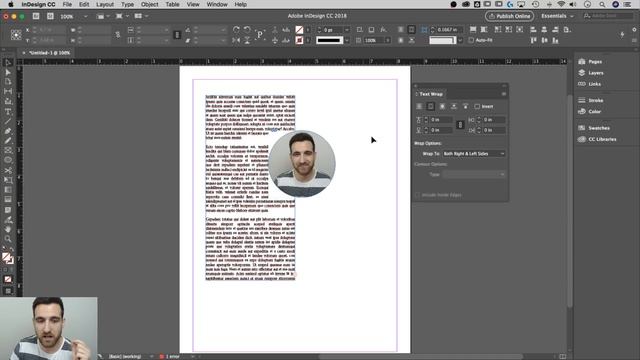Image resolution: width=640 pixels, height=360 pixels.
Task: Select the Ellipse tool
Action: (x=8, y=160)
